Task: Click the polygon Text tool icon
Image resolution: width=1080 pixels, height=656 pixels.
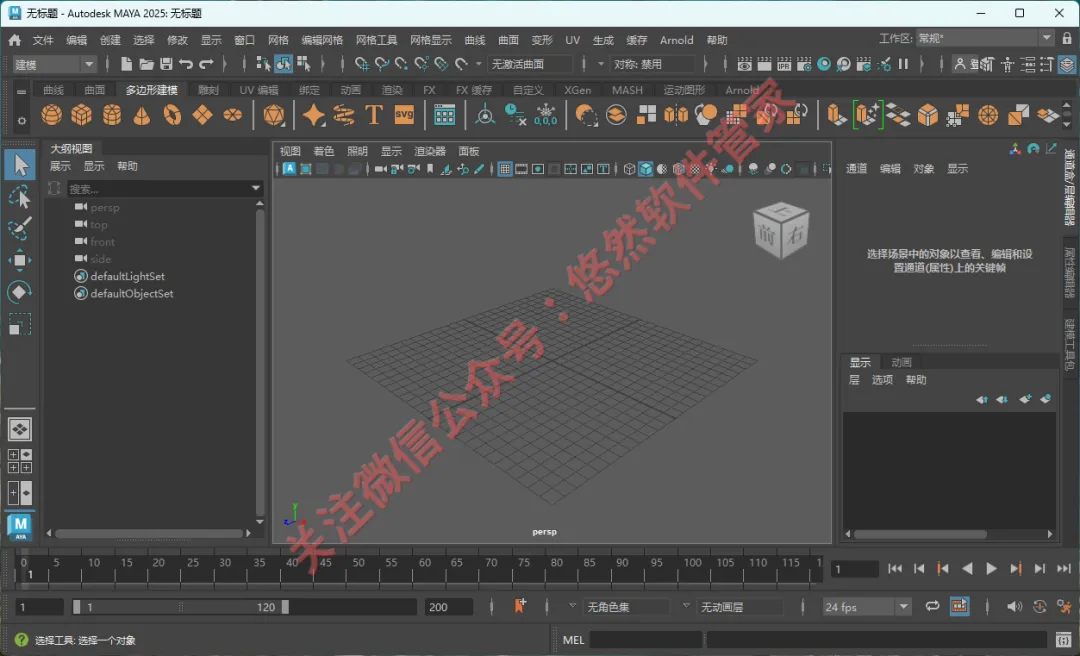Action: pyautogui.click(x=374, y=114)
